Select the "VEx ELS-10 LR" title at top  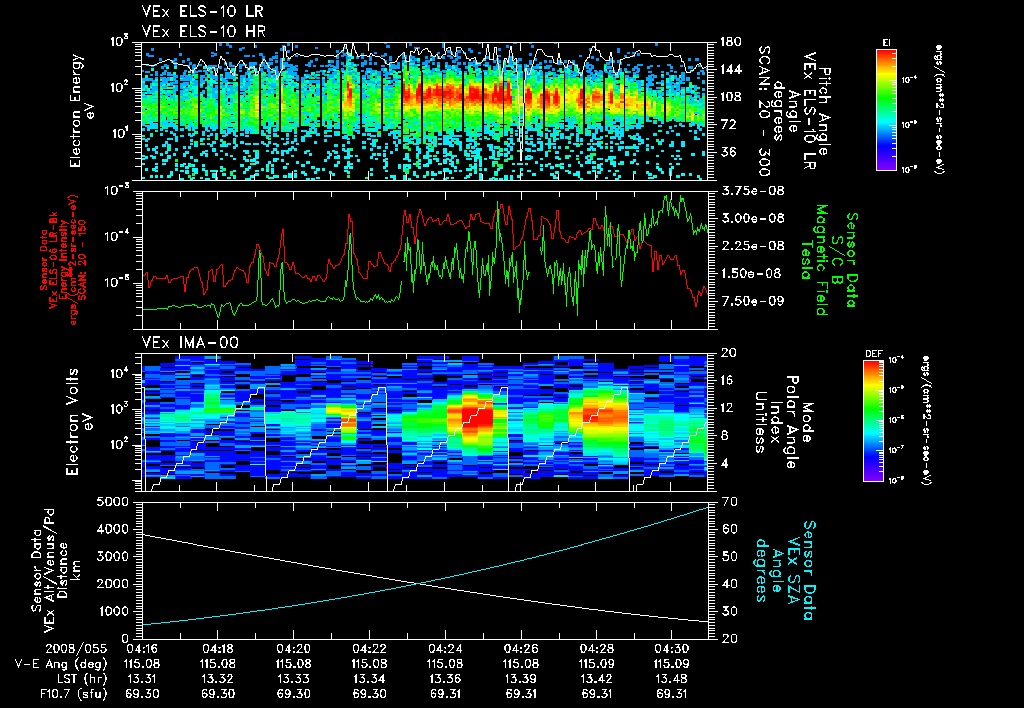pyautogui.click(x=202, y=12)
